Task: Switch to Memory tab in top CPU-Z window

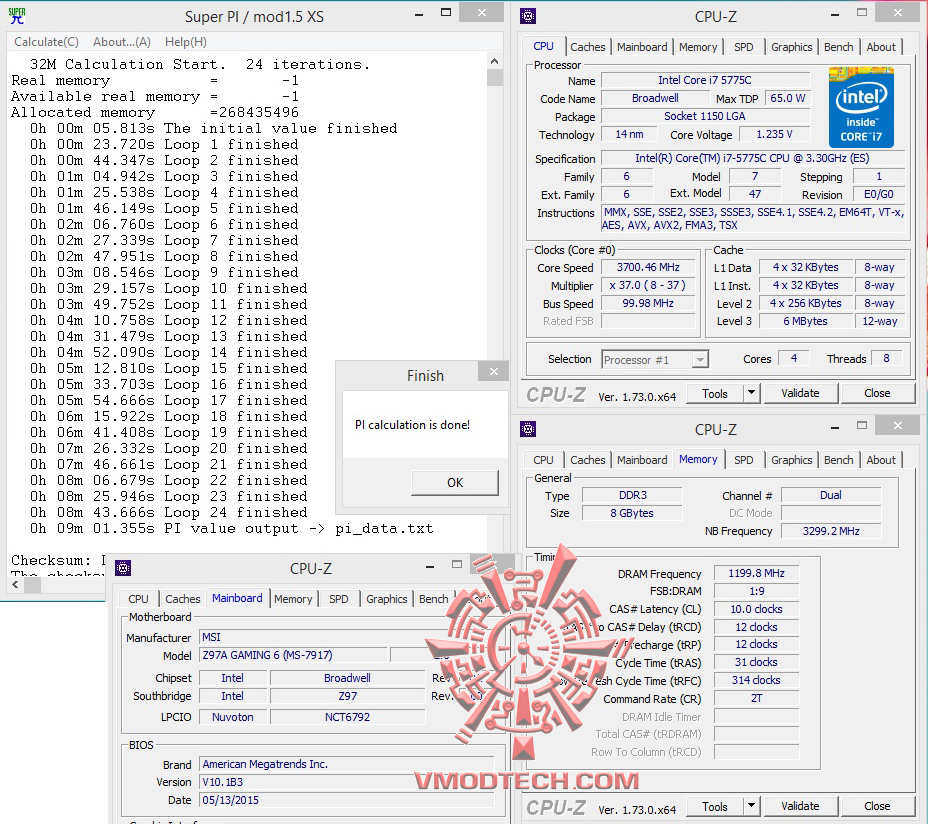Action: coord(698,47)
